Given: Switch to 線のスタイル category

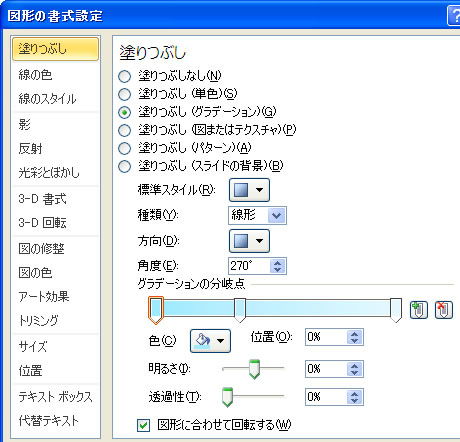Looking at the screenshot, I should coord(47,99).
